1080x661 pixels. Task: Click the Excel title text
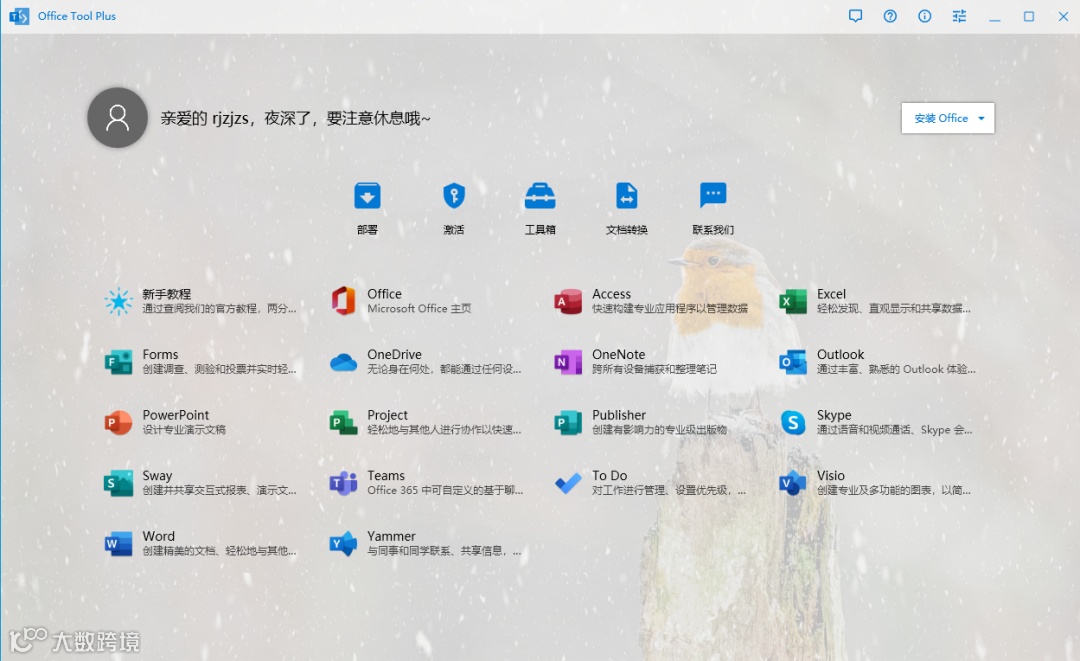coord(831,294)
